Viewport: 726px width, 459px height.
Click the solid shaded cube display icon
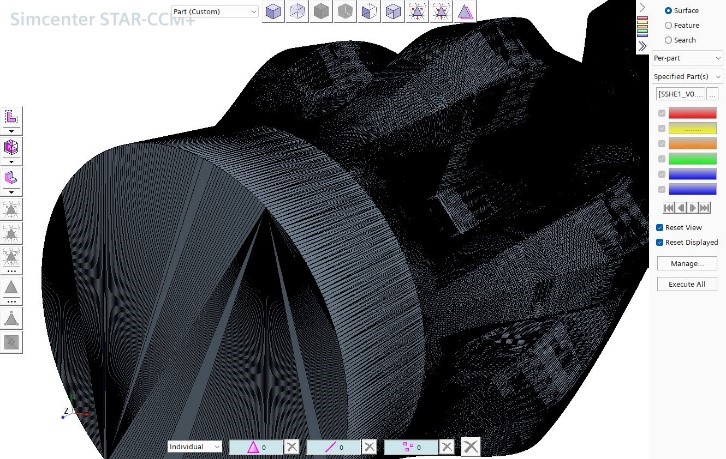click(x=274, y=11)
